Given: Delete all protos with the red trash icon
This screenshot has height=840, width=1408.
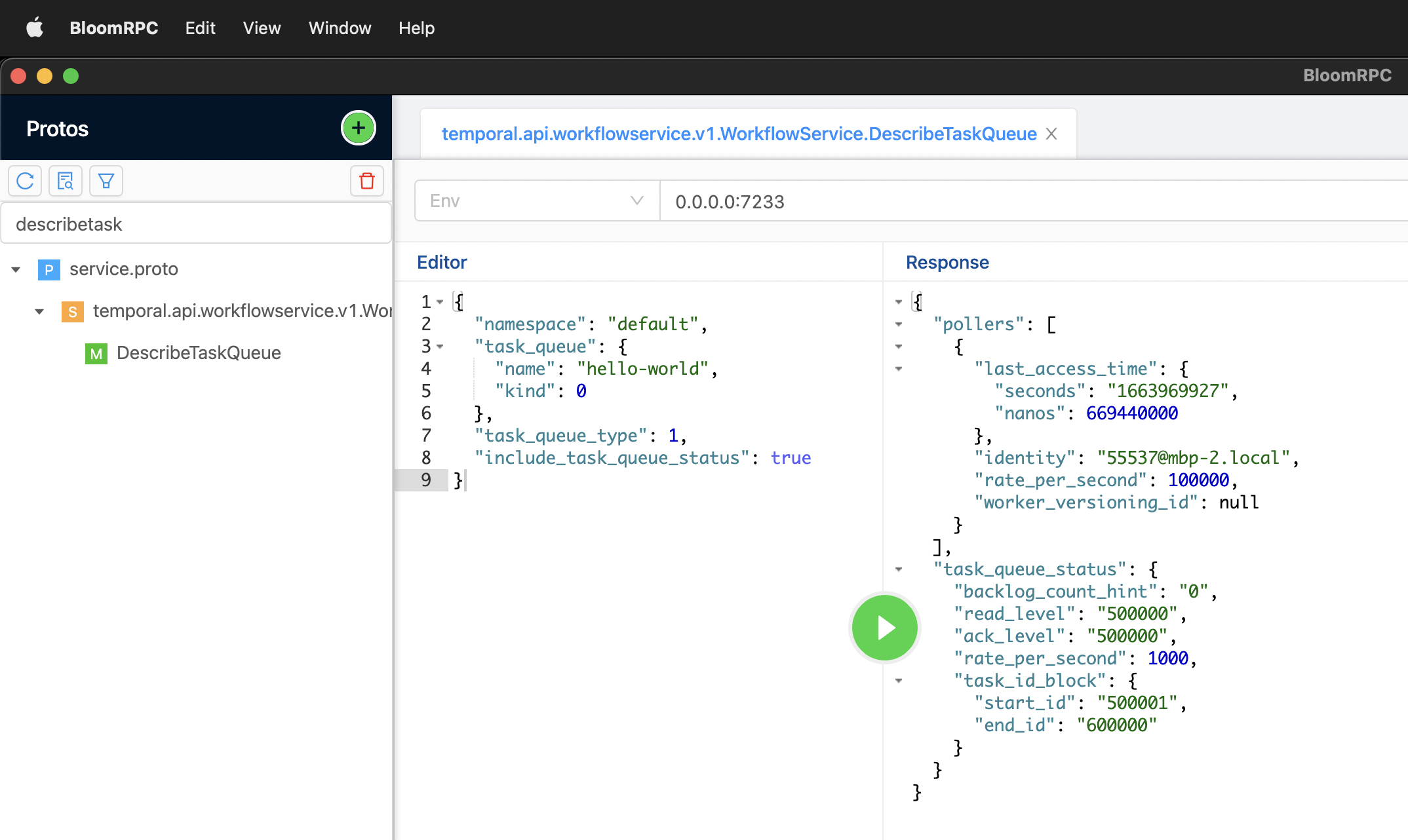Looking at the screenshot, I should click(x=367, y=181).
